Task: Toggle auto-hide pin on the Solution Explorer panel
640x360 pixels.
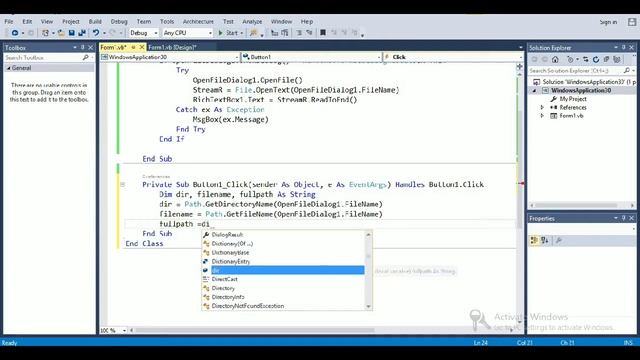Action: tap(624, 47)
